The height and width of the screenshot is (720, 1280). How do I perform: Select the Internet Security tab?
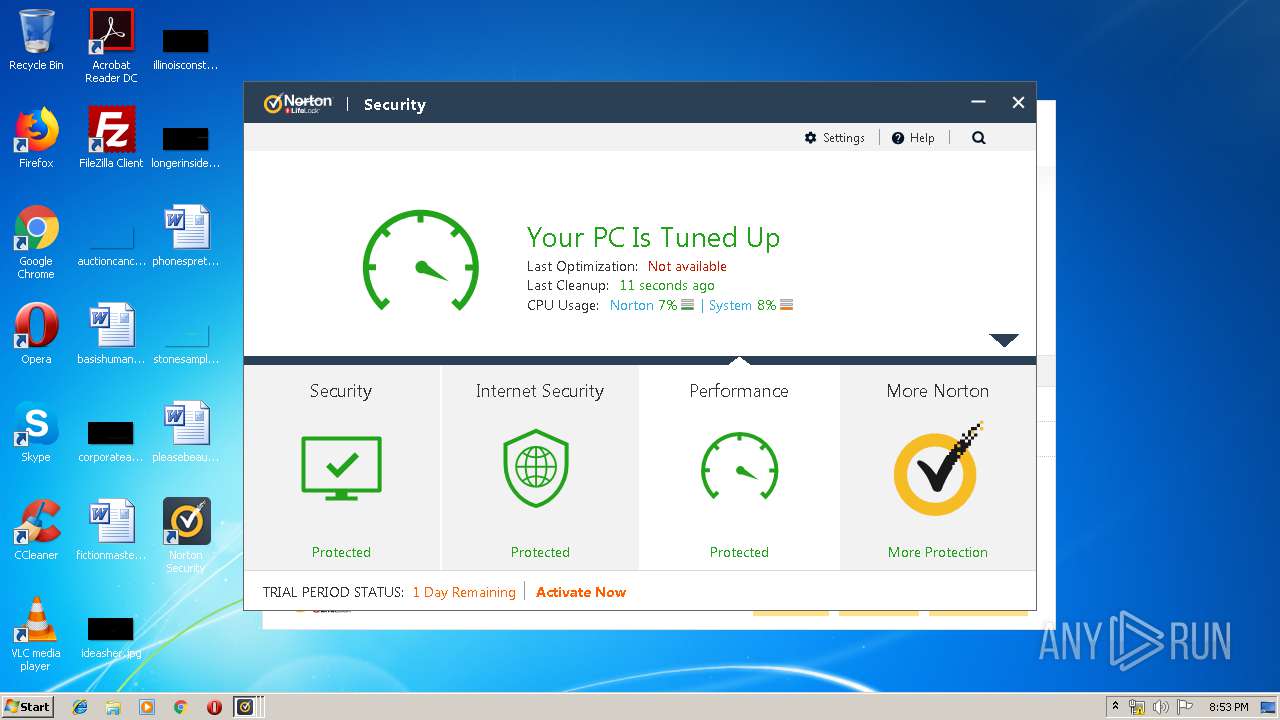tap(540, 467)
